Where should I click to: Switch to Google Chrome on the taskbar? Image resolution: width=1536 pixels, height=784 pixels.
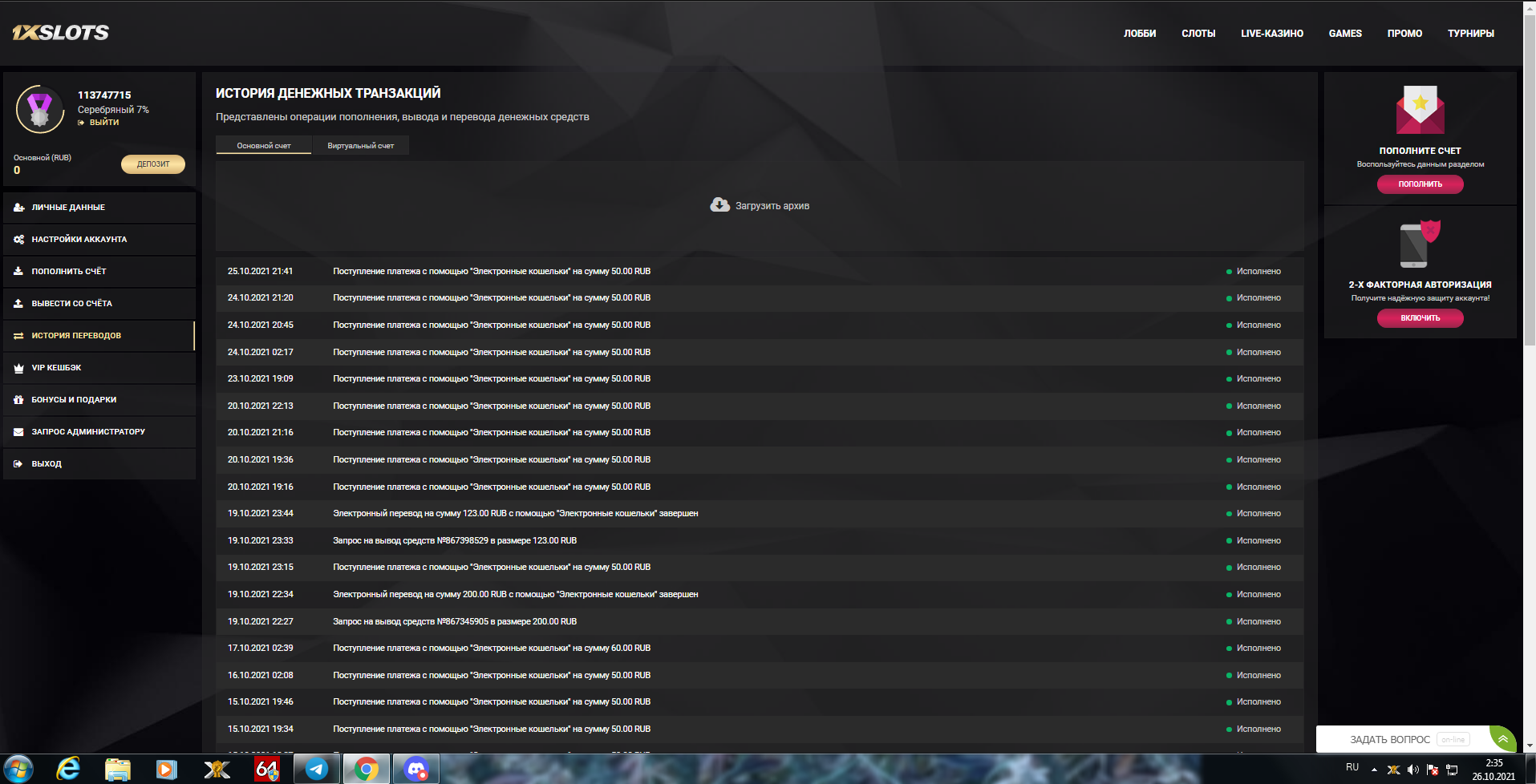(367, 770)
